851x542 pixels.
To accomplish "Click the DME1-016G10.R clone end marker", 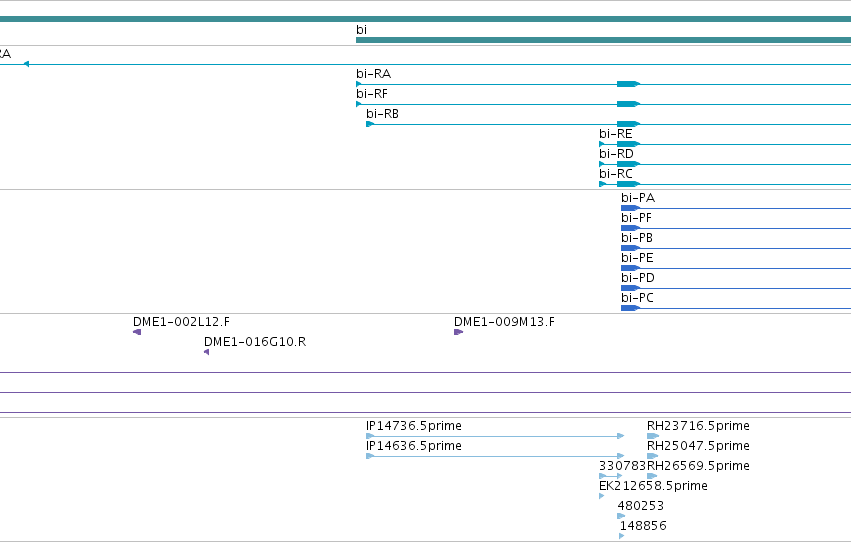I will (x=207, y=352).
